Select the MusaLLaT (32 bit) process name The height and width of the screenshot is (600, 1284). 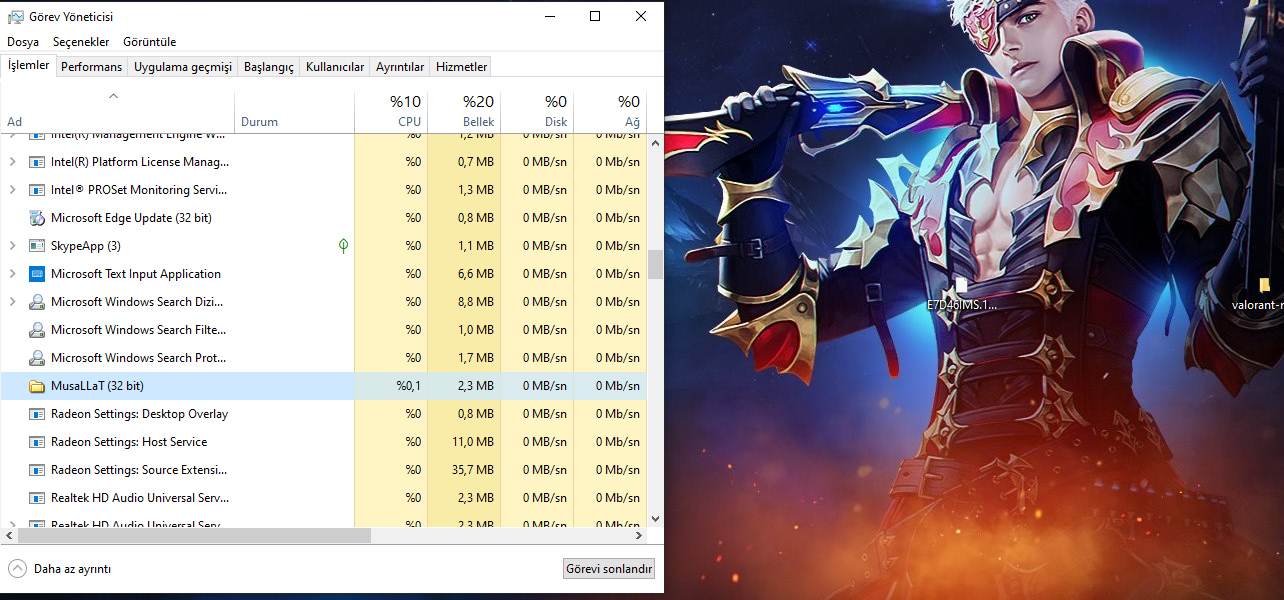coord(97,386)
